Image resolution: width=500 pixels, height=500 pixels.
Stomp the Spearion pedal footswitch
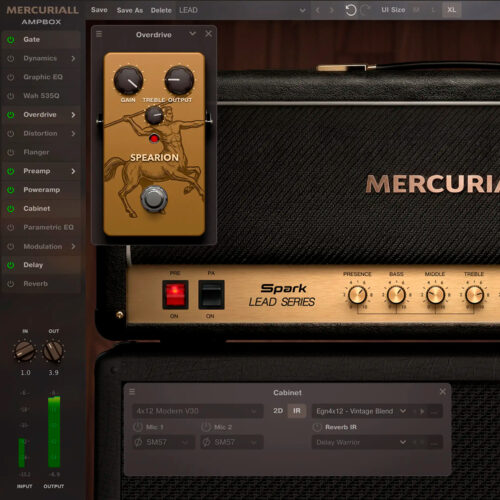coord(154,199)
